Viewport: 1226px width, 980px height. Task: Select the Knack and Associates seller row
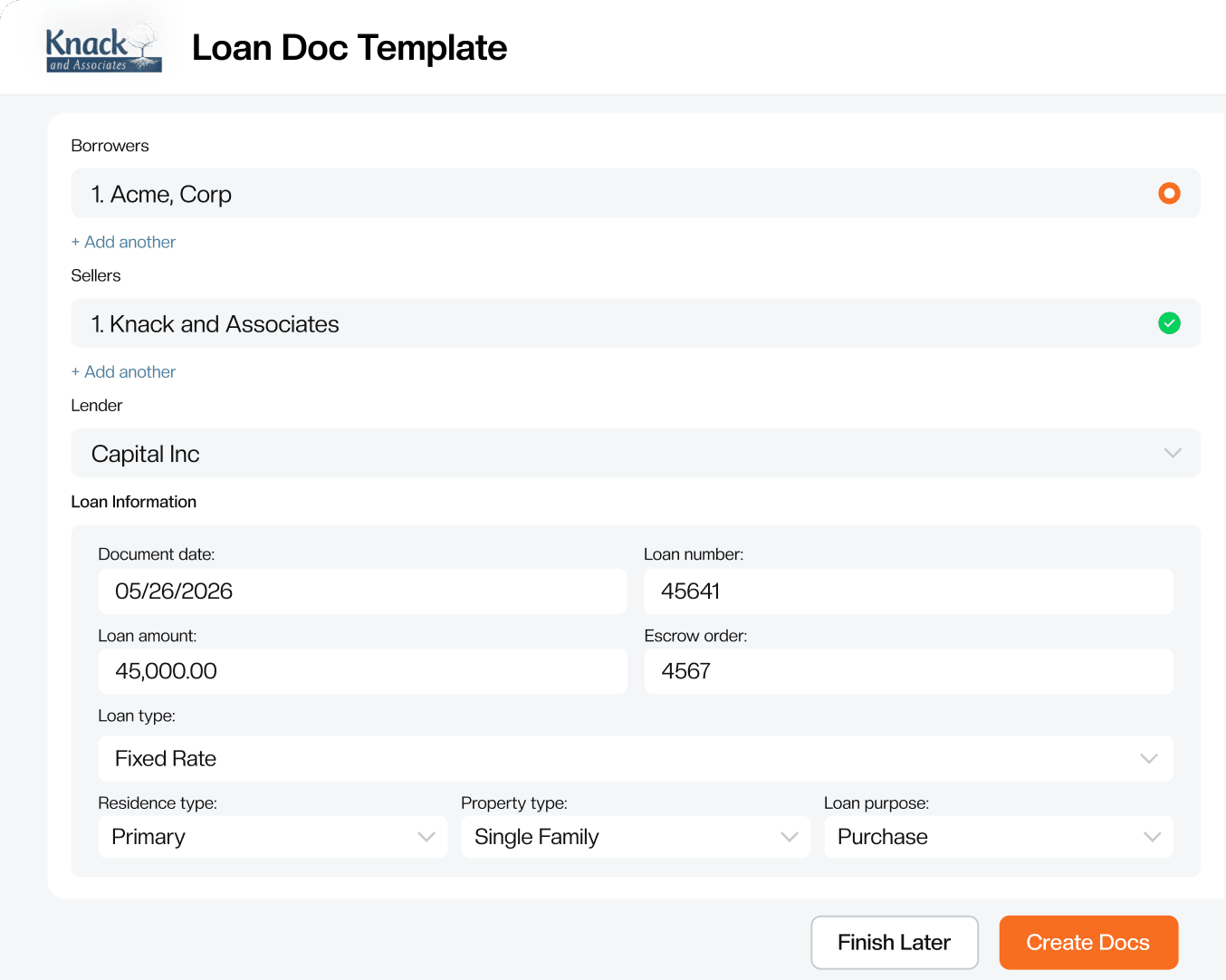coord(636,323)
